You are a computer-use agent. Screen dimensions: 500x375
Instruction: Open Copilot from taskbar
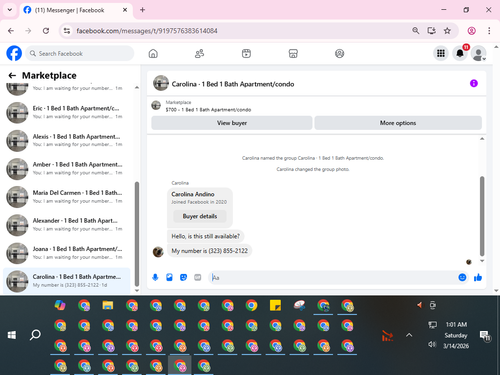60,305
